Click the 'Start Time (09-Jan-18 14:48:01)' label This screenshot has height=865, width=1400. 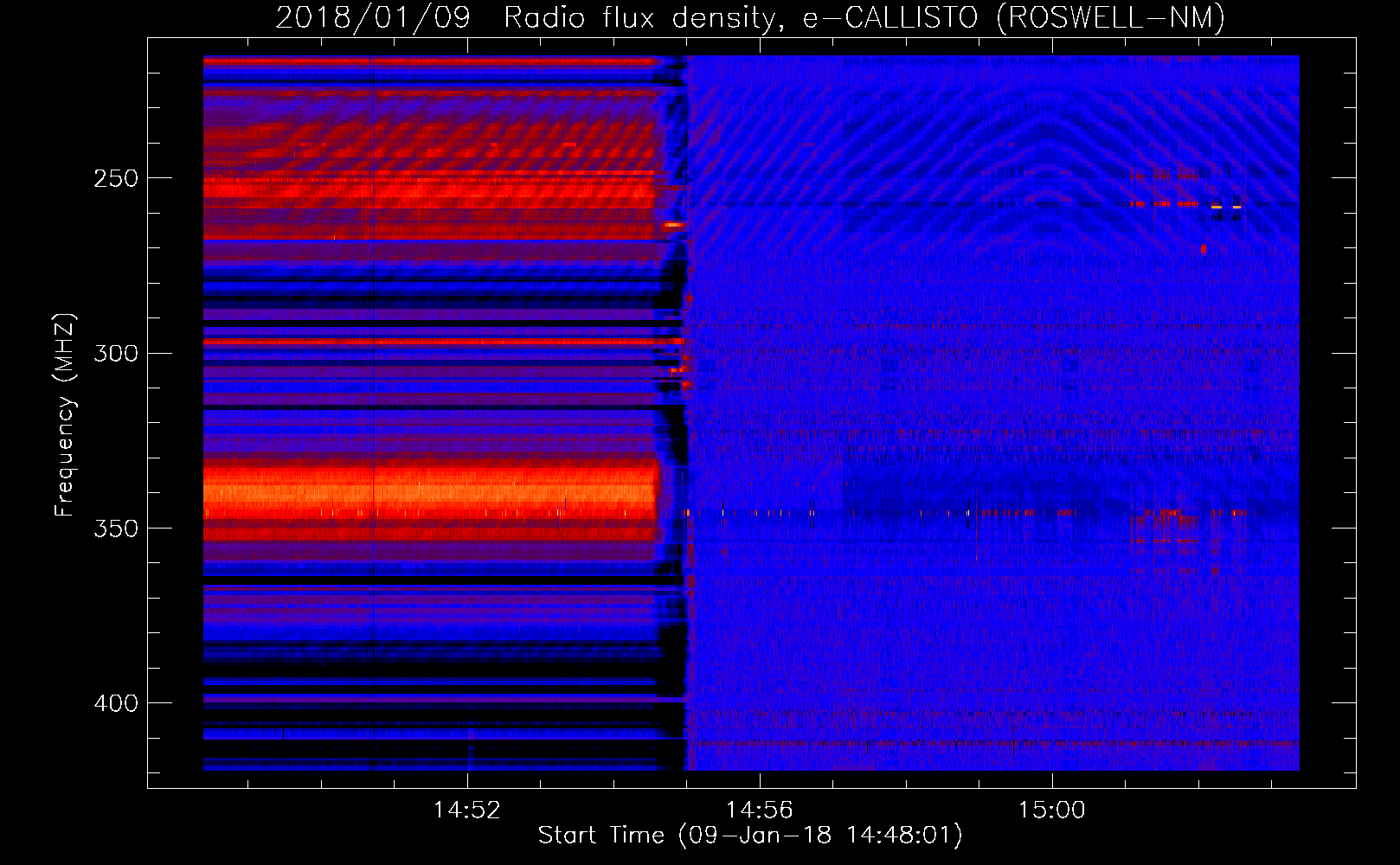tap(750, 836)
